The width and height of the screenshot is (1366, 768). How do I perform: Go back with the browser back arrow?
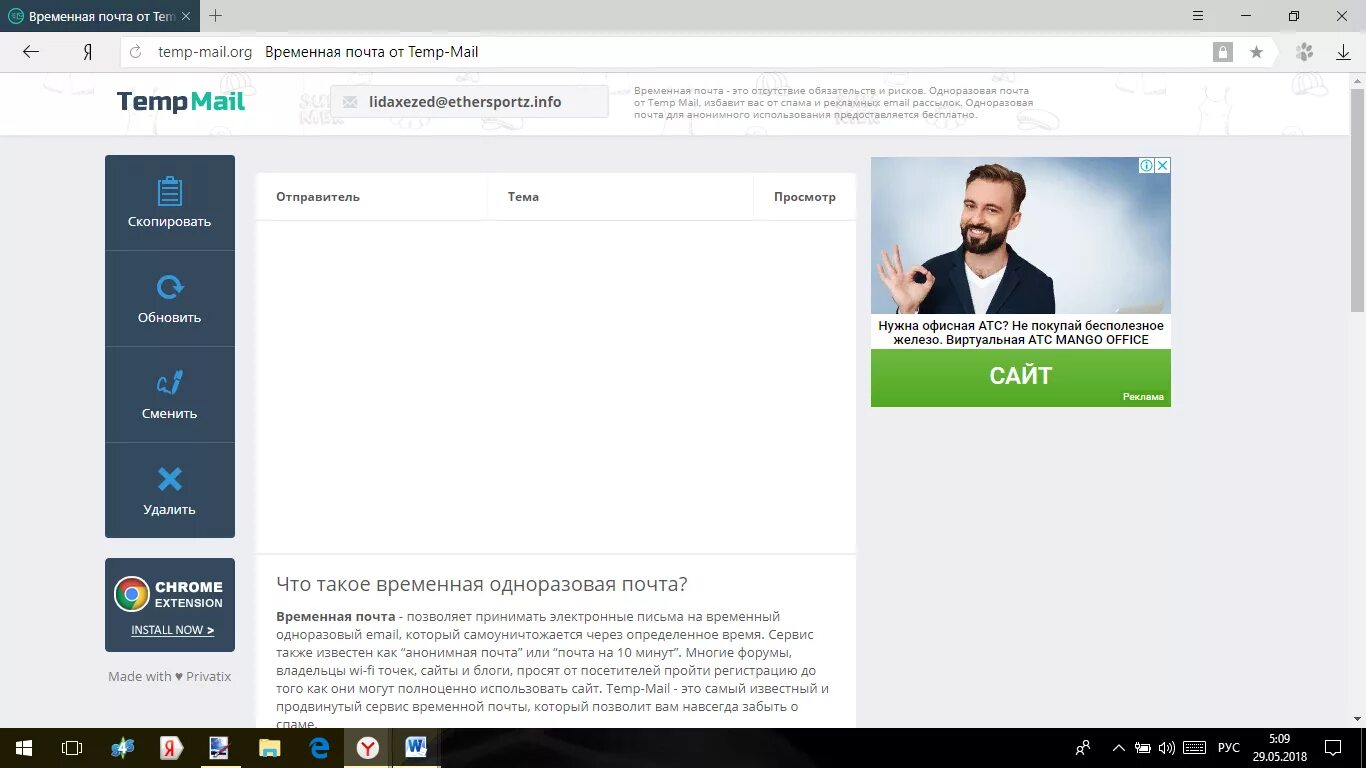(x=29, y=51)
